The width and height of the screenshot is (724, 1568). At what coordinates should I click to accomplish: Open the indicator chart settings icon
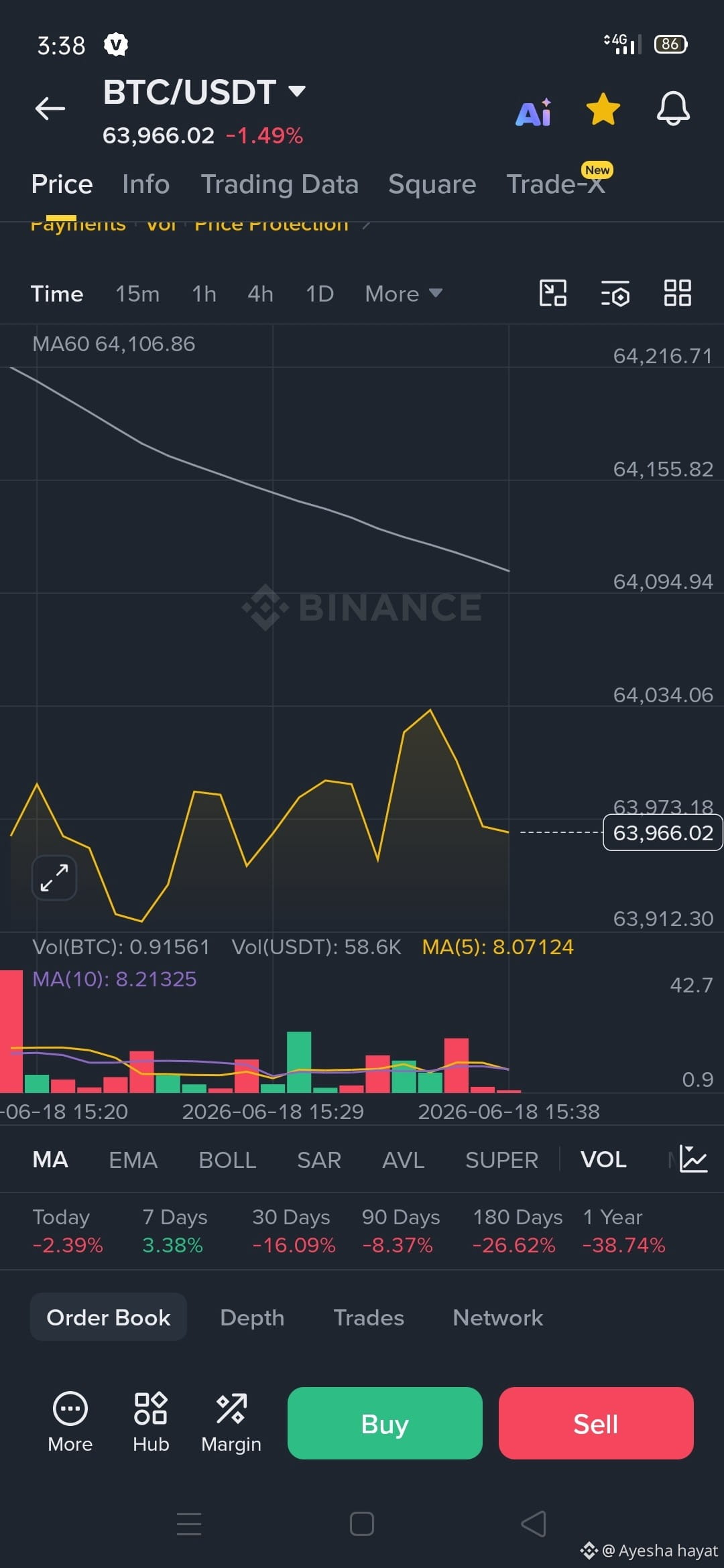(x=693, y=1159)
